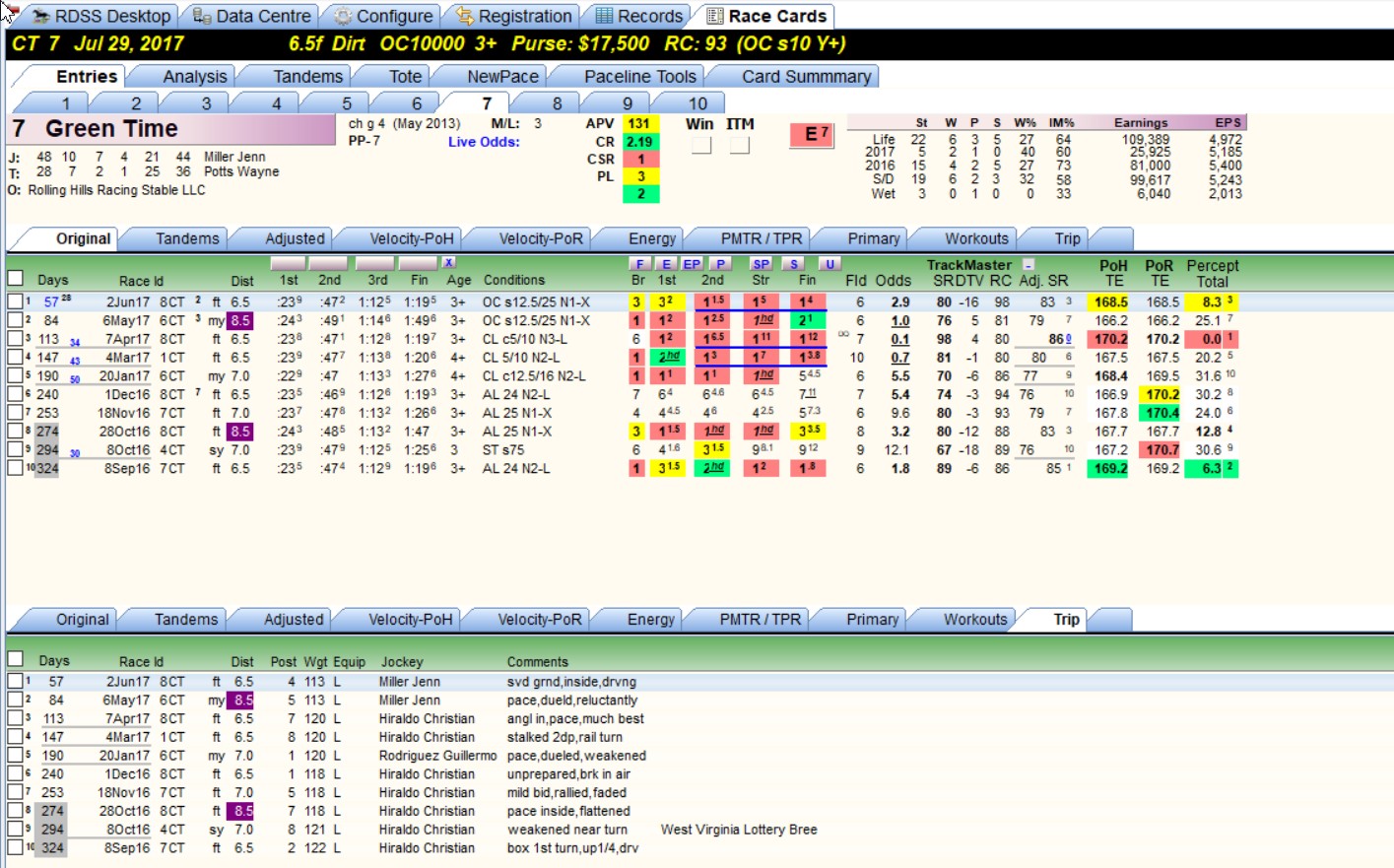
Task: Tick the ITM checkbox
Action: 739,145
